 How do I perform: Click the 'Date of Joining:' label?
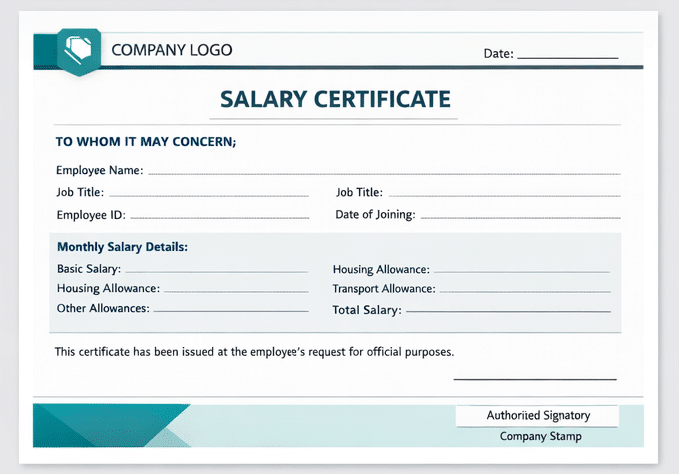(x=375, y=214)
